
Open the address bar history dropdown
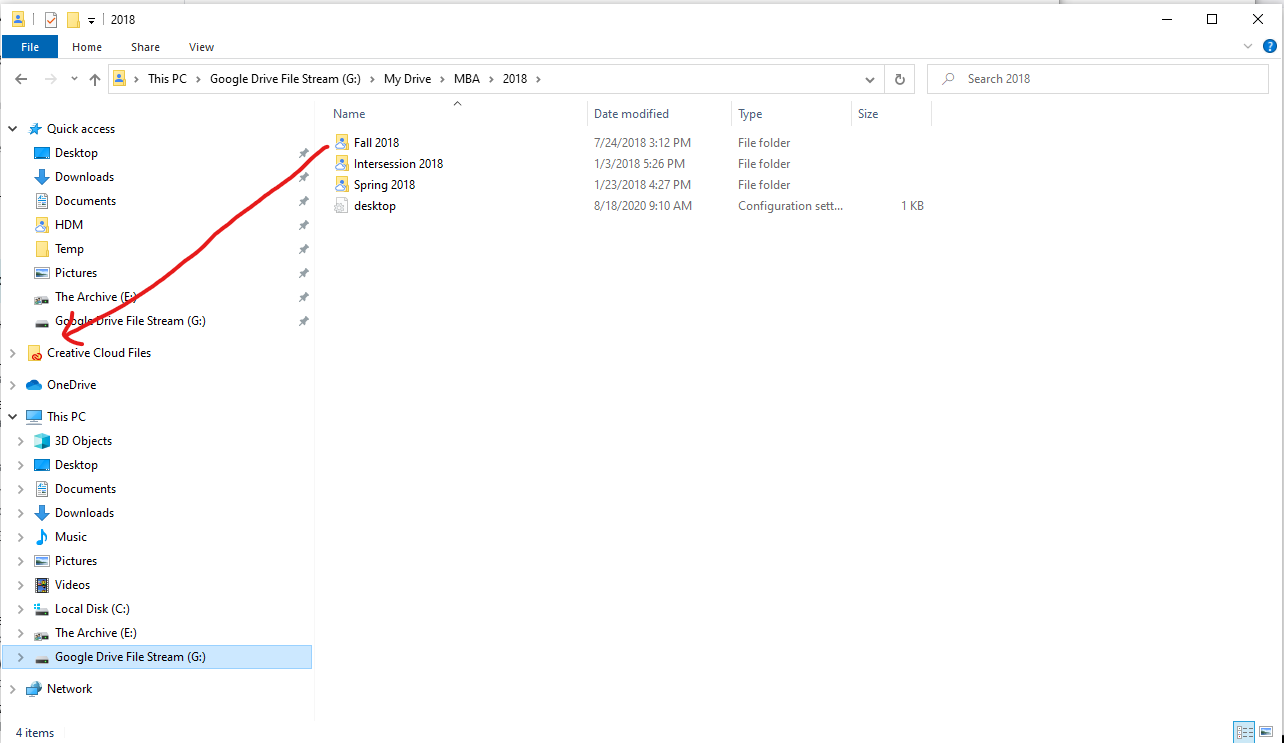tap(871, 79)
